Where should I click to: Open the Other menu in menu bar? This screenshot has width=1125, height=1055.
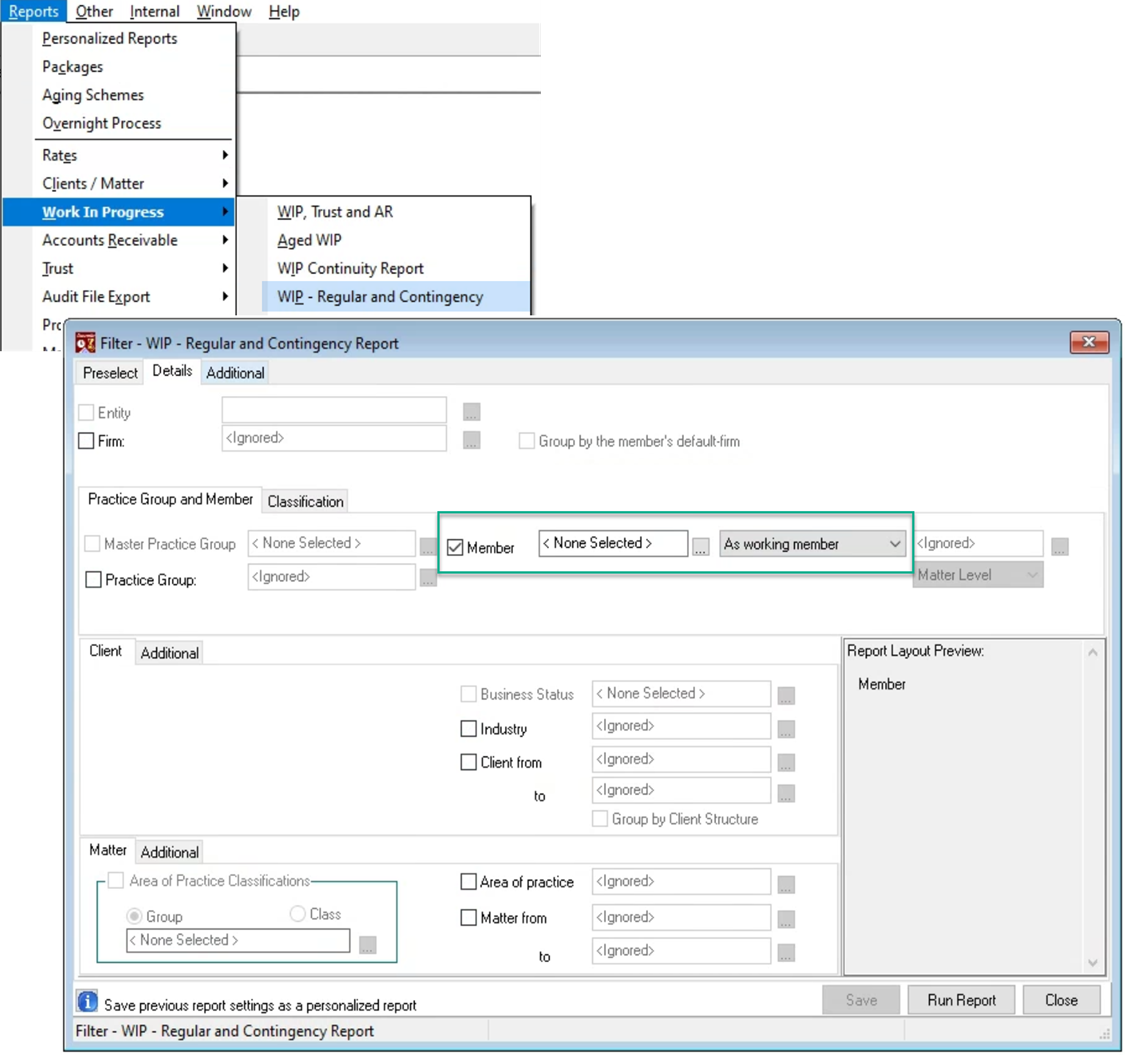coord(94,11)
